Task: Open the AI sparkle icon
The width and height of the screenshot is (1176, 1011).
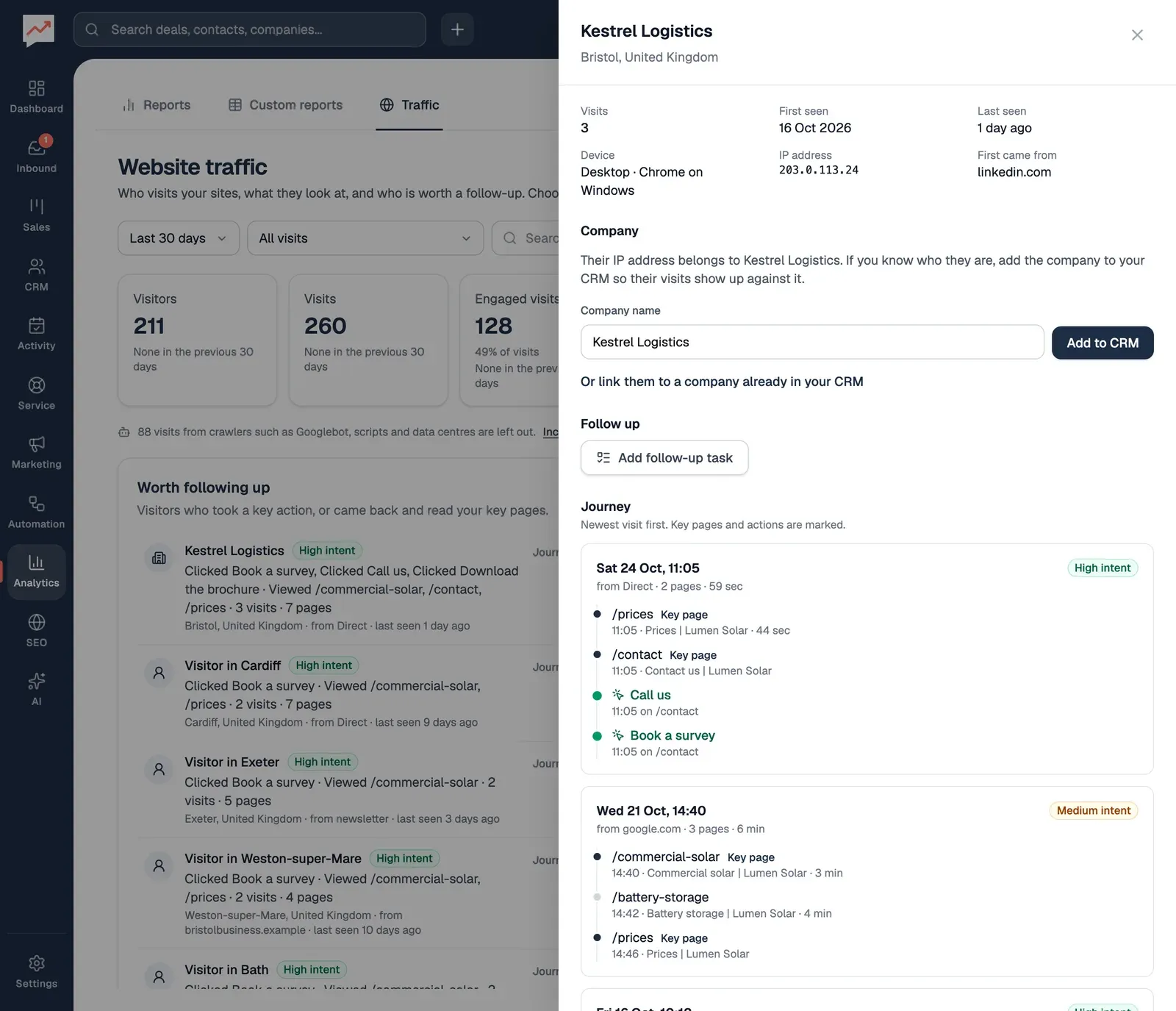Action: click(x=36, y=681)
